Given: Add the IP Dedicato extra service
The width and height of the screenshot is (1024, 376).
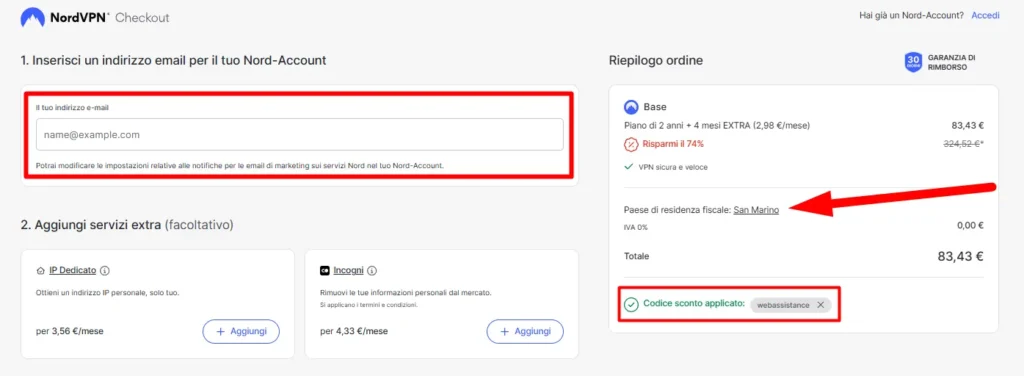Looking at the screenshot, I should (241, 332).
